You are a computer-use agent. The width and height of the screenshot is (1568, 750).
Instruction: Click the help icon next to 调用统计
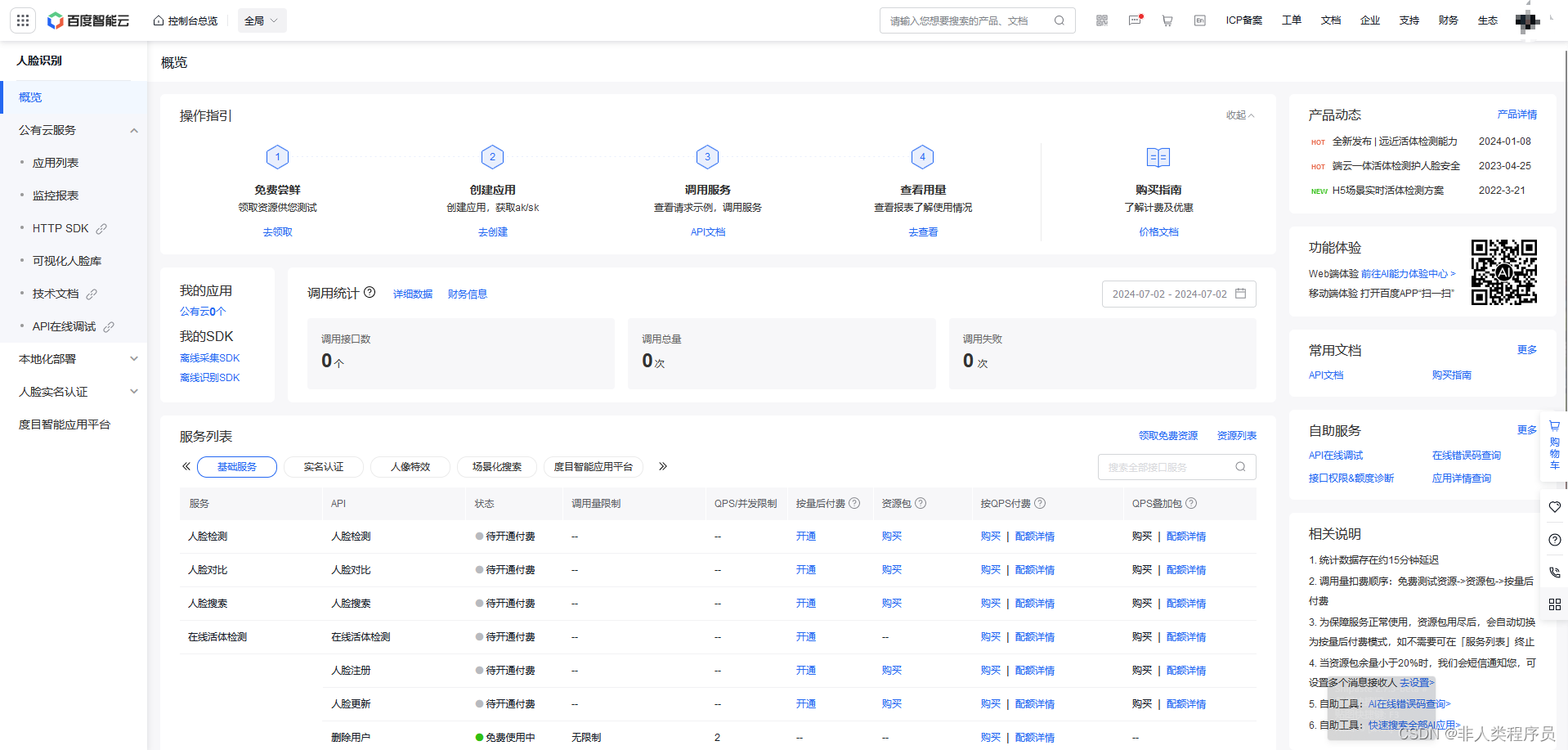[x=370, y=292]
